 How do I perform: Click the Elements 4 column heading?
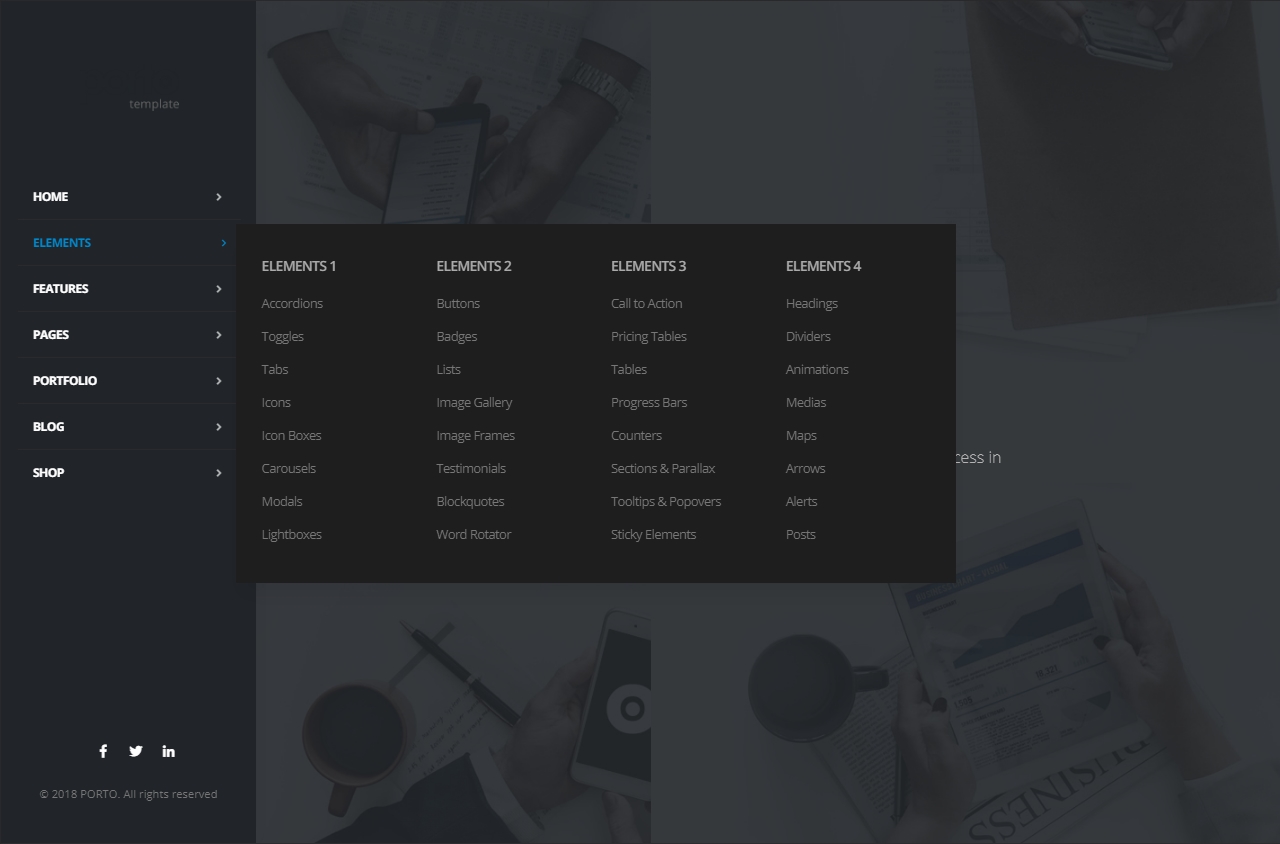[x=823, y=266]
